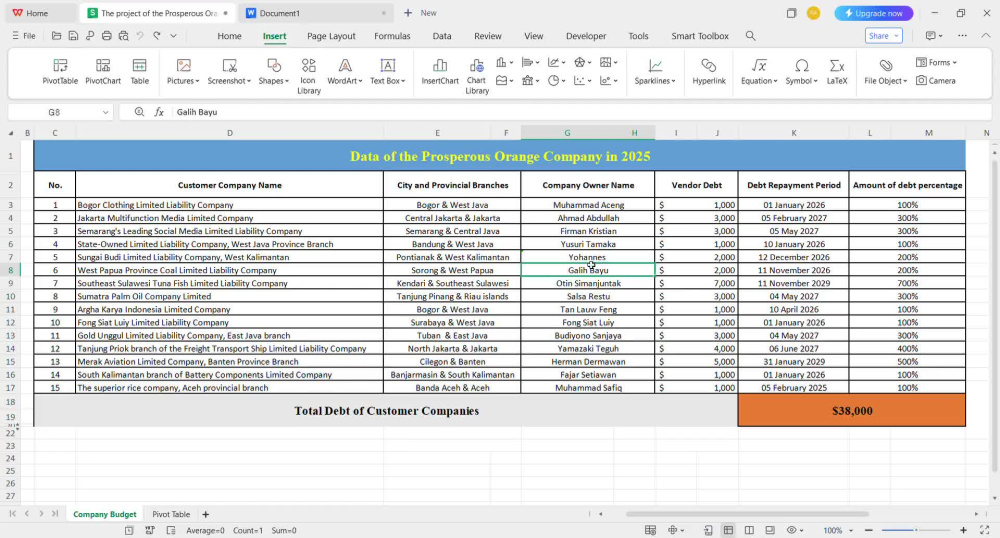The width and height of the screenshot is (1000, 538).
Task: Click the Print Preview icon
Action: tap(123, 36)
